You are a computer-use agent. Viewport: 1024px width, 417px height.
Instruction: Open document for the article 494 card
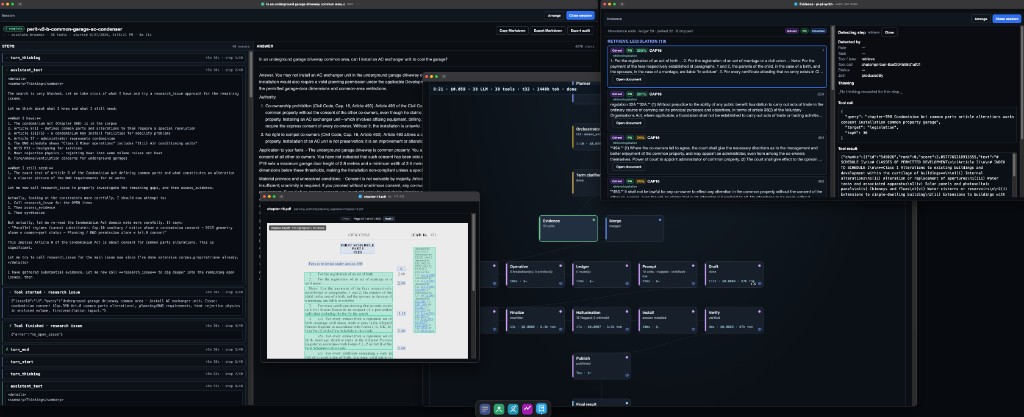pyautogui.click(x=628, y=166)
